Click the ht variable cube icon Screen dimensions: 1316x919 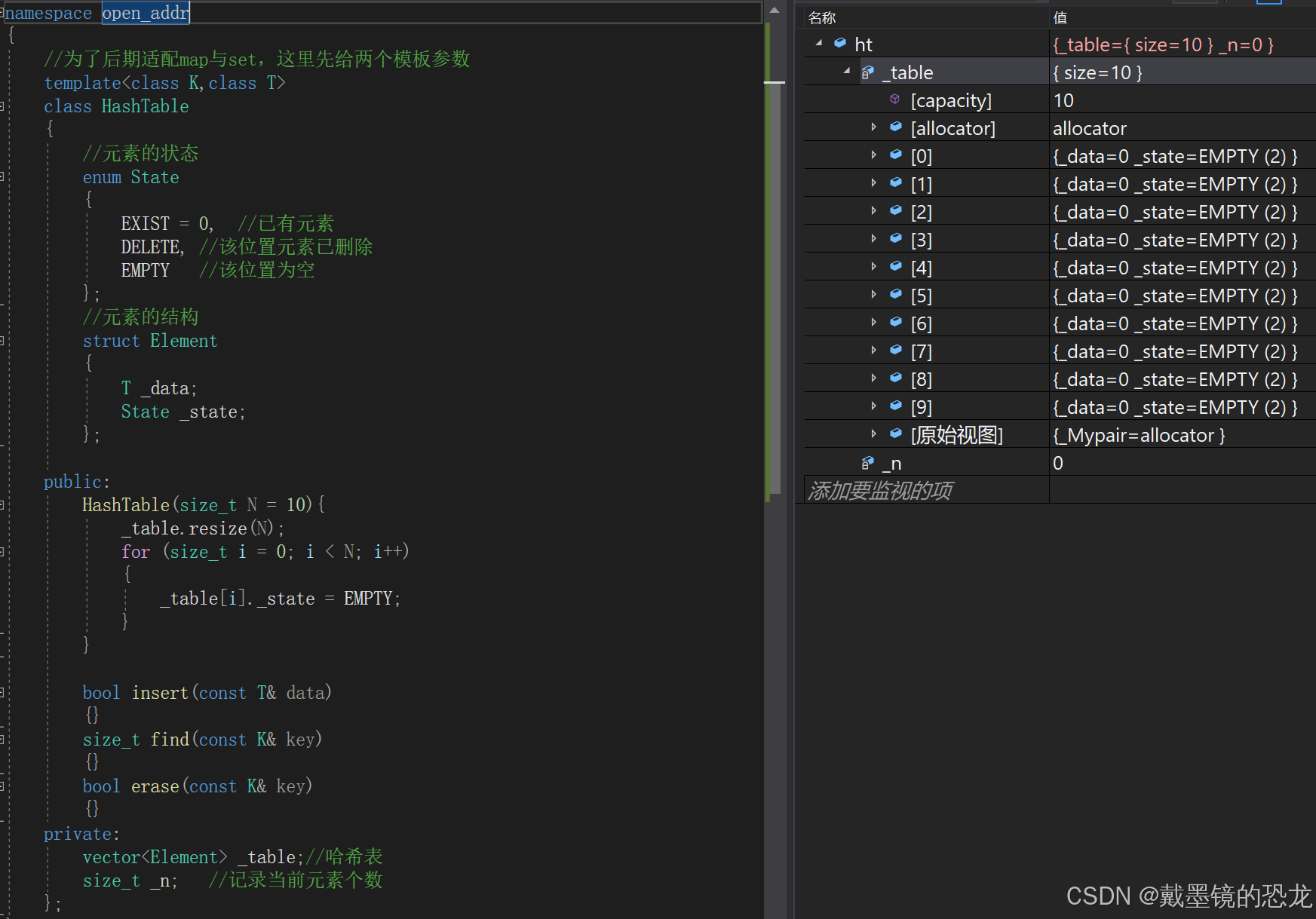(x=840, y=44)
